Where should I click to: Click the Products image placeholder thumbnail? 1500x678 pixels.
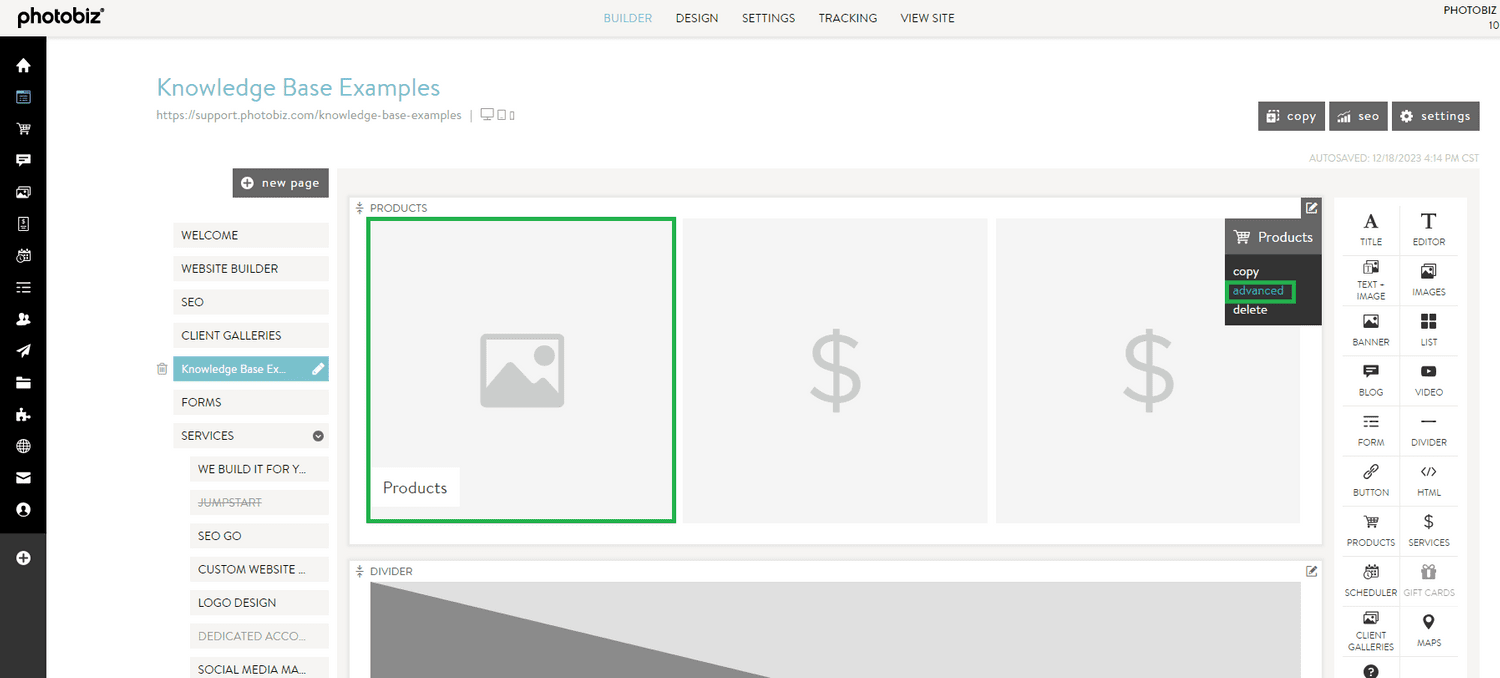coord(521,370)
